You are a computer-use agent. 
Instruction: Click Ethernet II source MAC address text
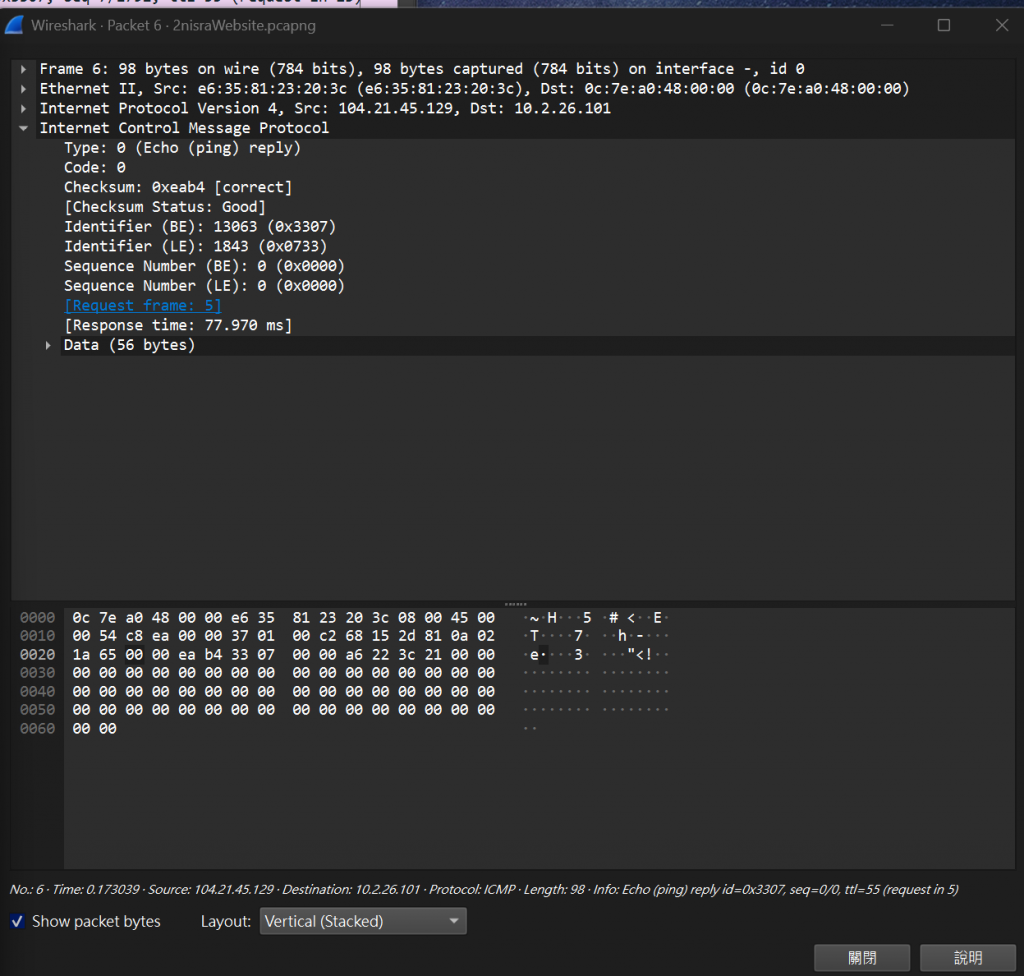pos(272,88)
